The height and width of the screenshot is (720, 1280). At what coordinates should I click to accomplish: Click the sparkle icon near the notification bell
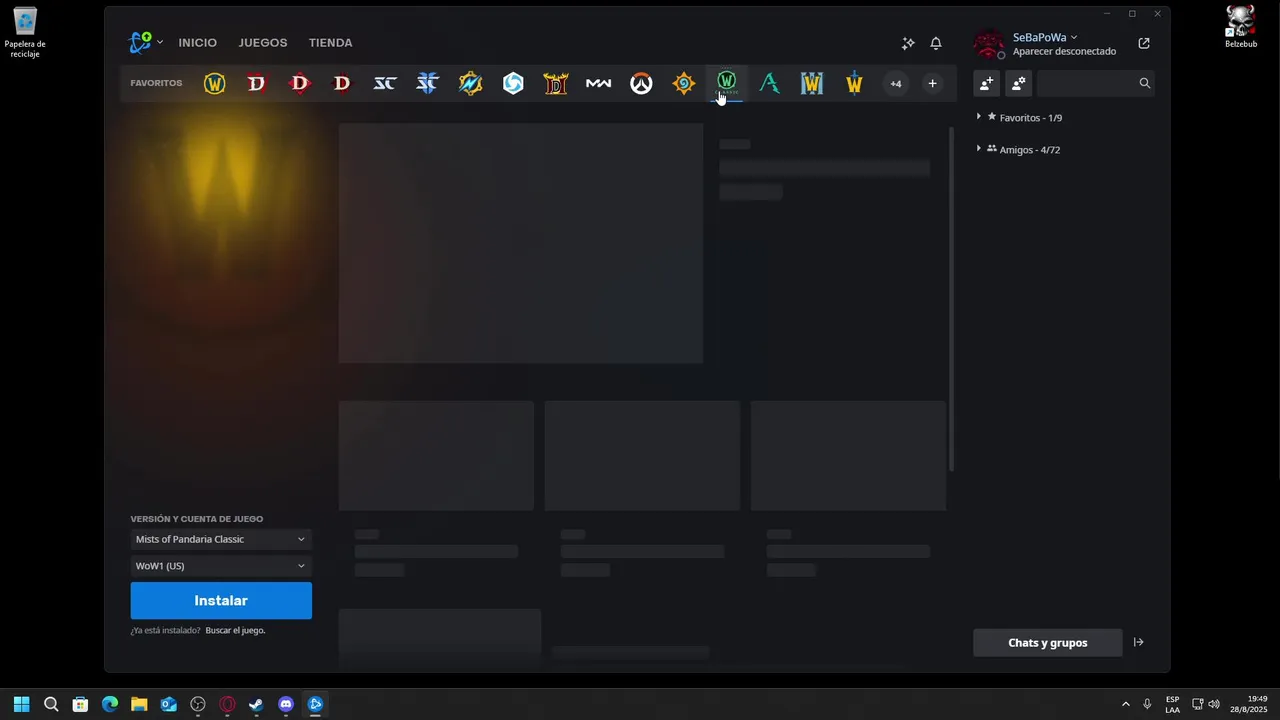[908, 43]
